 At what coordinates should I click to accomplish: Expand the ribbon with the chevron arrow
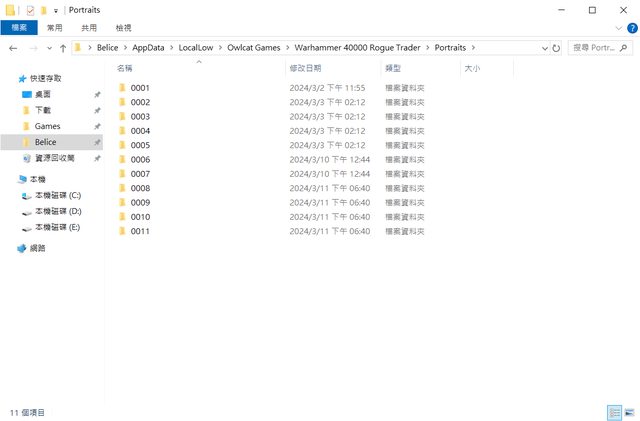click(x=619, y=28)
